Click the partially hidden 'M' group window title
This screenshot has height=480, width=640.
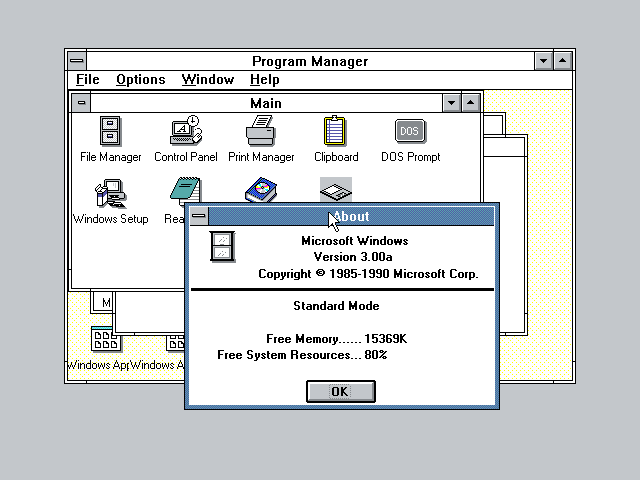coord(106,302)
